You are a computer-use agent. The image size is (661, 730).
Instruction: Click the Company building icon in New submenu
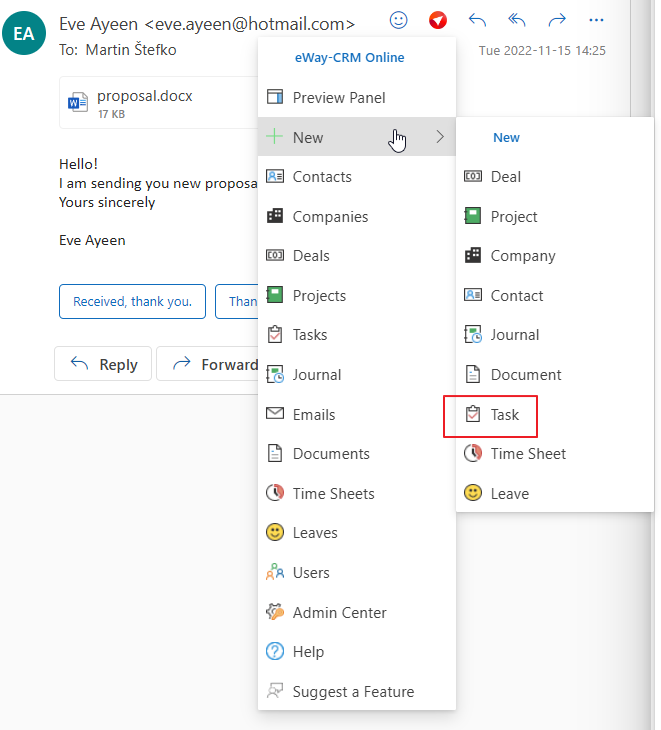point(472,255)
